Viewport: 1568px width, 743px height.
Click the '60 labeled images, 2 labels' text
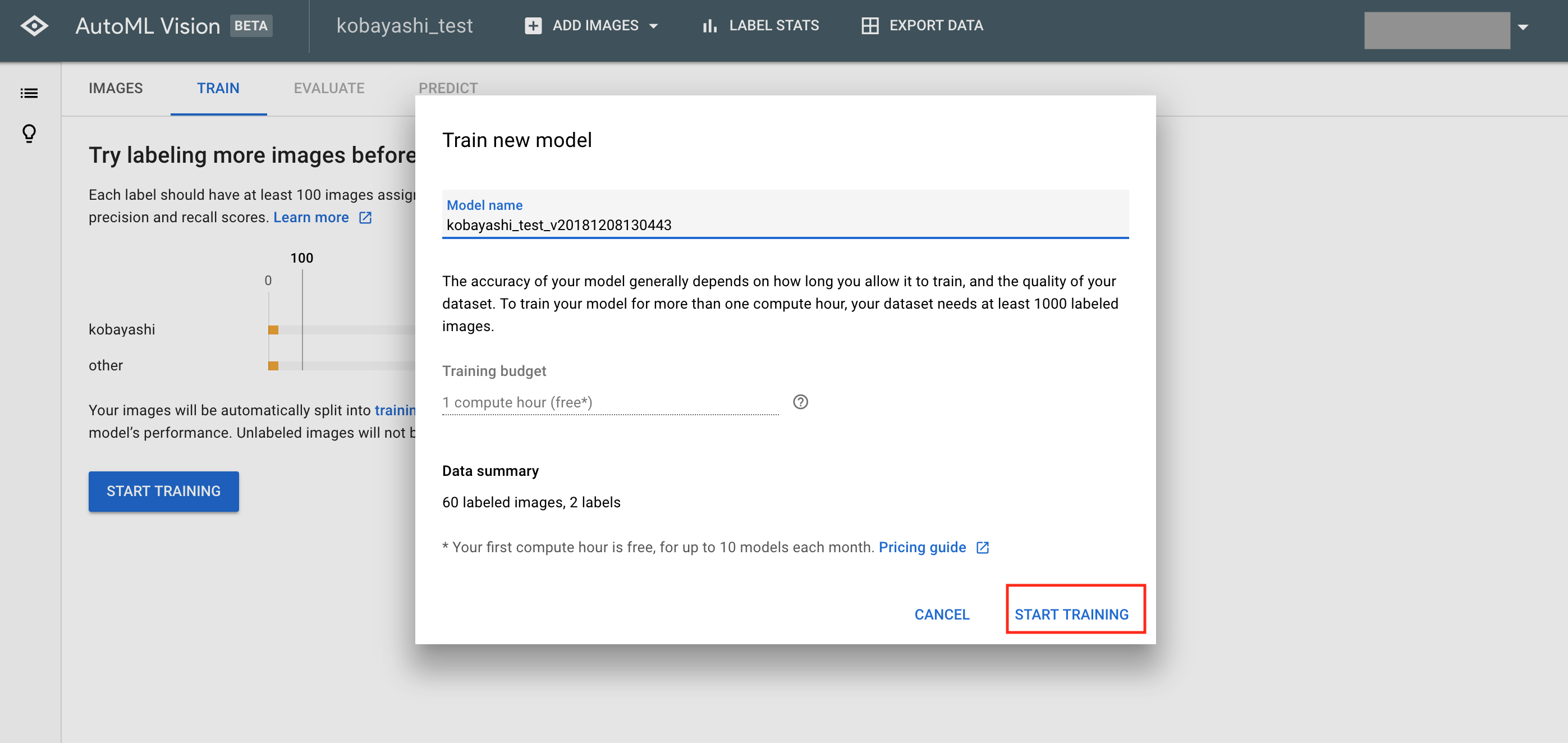point(531,502)
